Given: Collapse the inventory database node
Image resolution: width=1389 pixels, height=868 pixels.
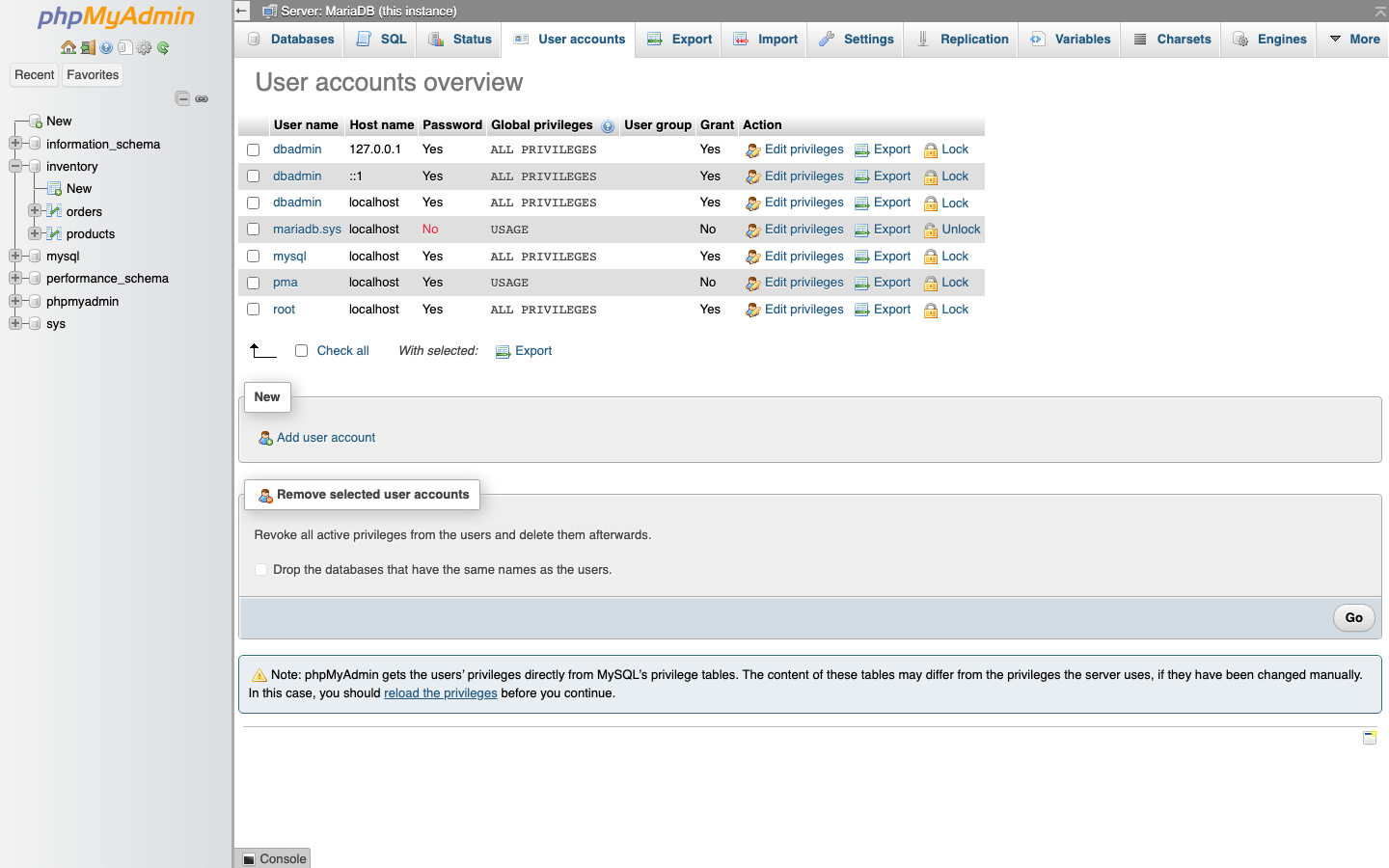Looking at the screenshot, I should coord(15,166).
